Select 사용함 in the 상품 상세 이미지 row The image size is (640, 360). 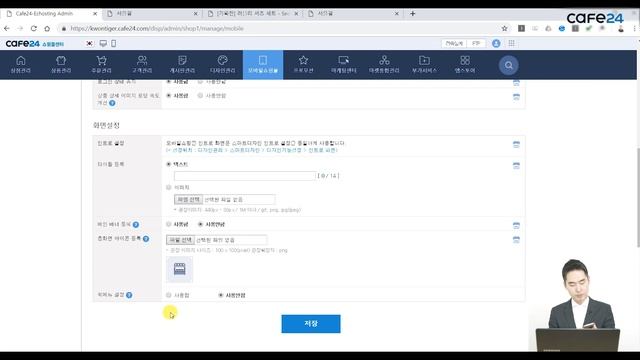[x=169, y=96]
